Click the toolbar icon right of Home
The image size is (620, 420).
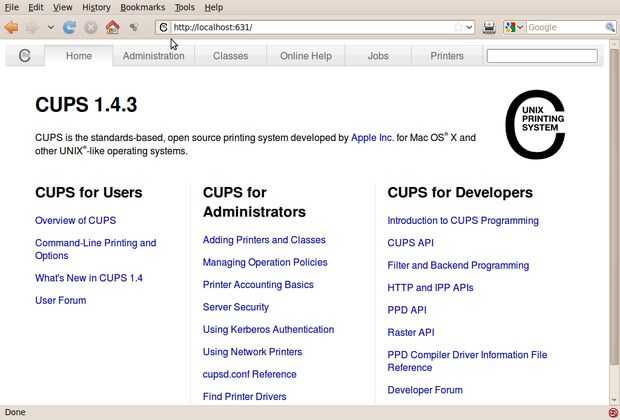pyautogui.click(x=134, y=27)
